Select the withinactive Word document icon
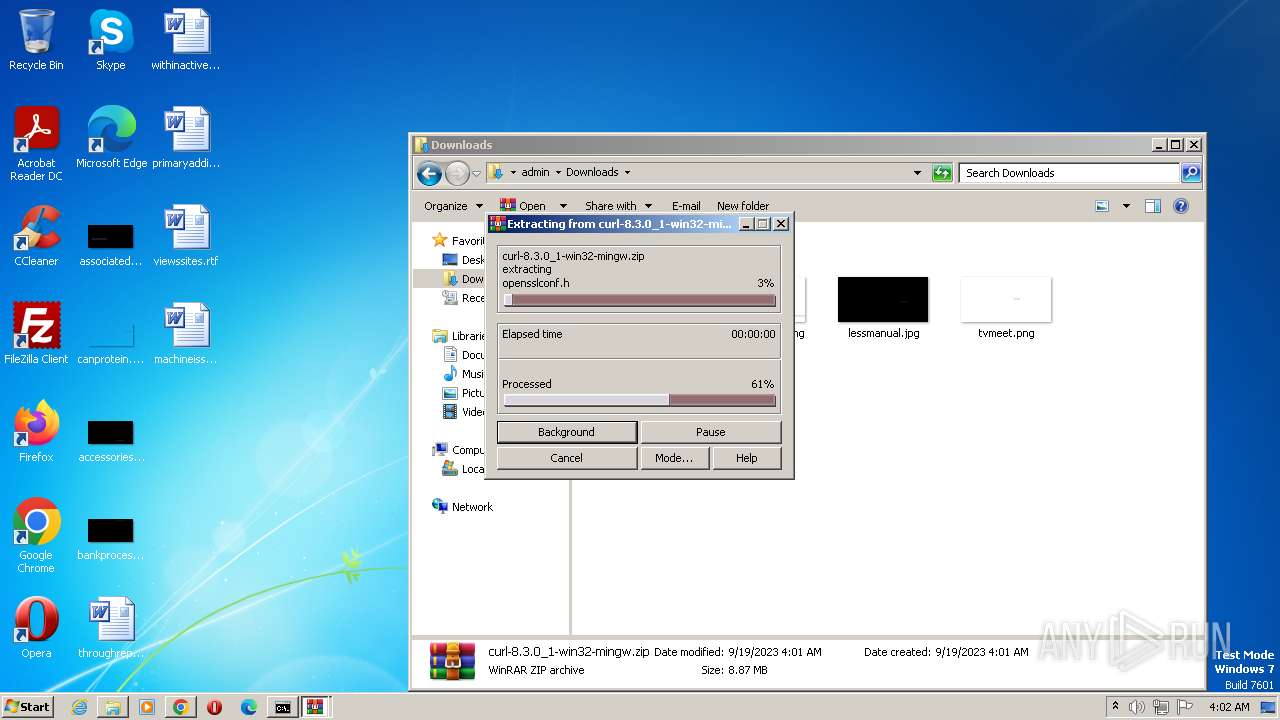This screenshot has height=720, width=1280. (x=186, y=40)
